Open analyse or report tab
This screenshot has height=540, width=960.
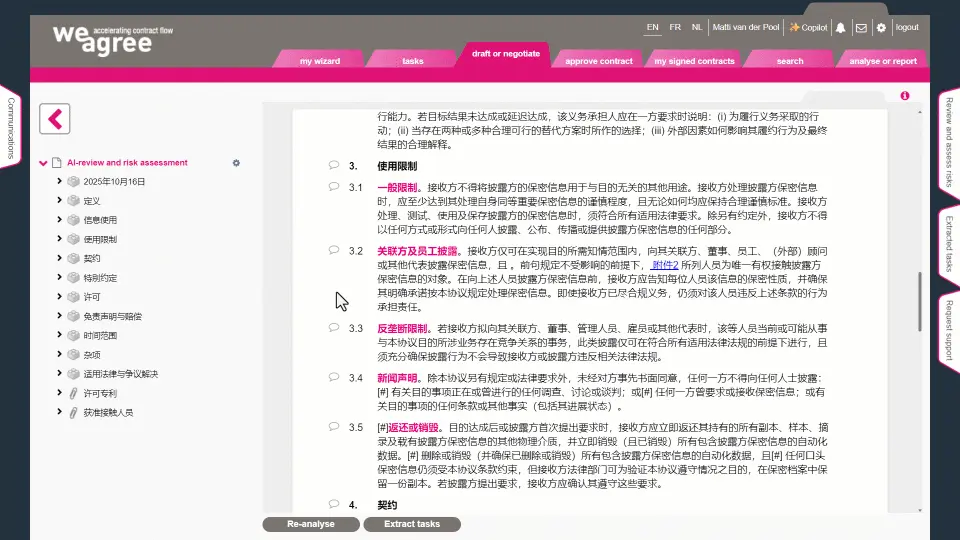click(883, 61)
